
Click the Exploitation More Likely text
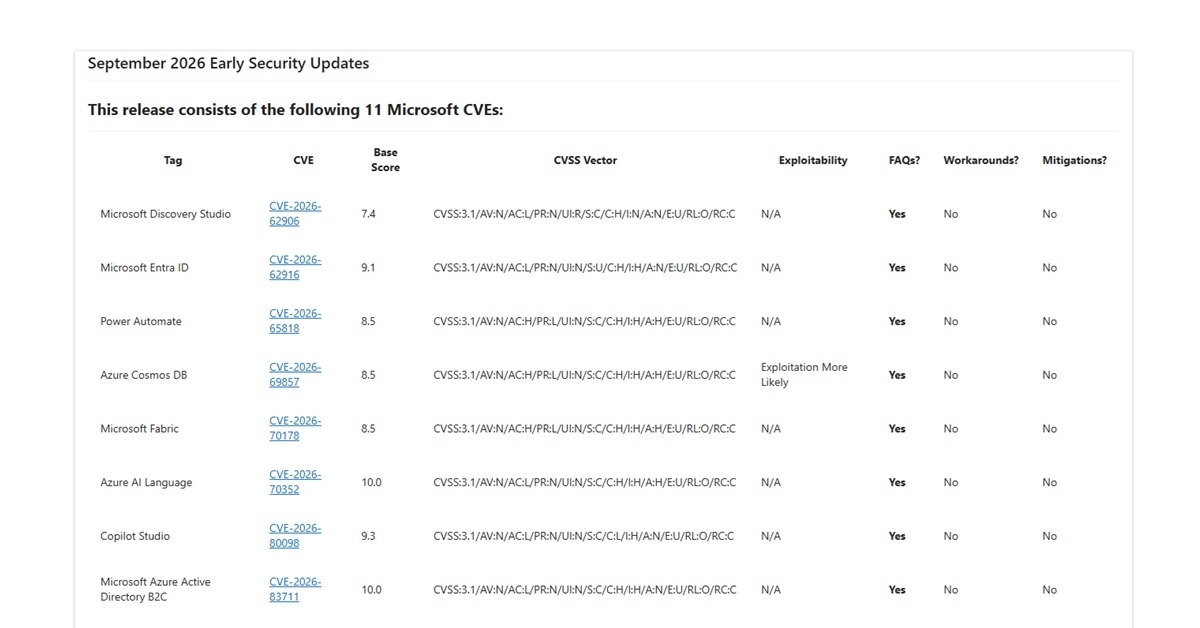pos(804,375)
